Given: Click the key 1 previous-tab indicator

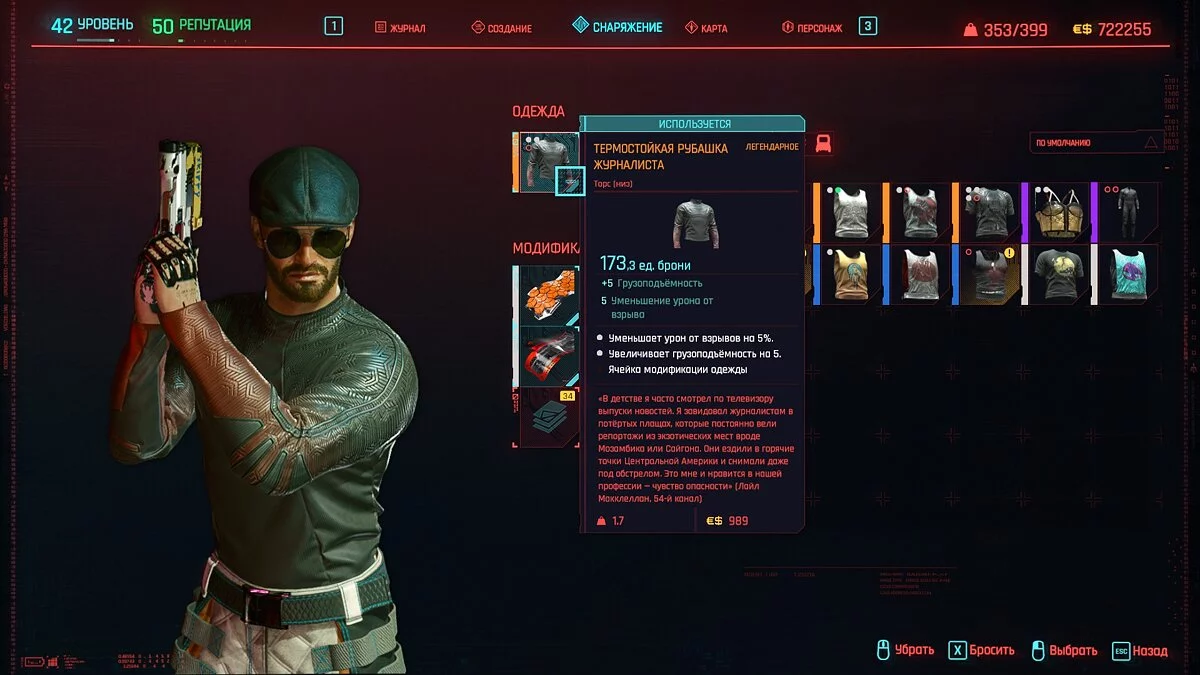Looking at the screenshot, I should click(334, 26).
